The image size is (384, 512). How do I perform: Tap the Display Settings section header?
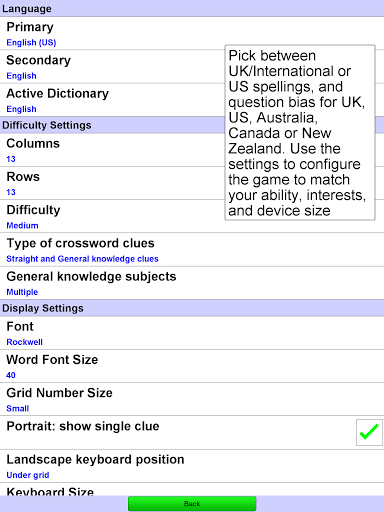click(192, 308)
